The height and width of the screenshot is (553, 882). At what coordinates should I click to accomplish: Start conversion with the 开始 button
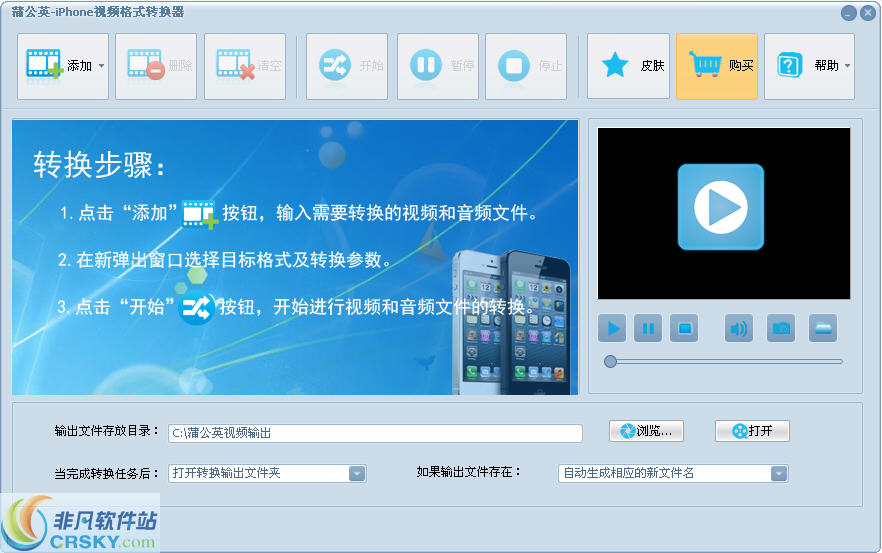[346, 66]
